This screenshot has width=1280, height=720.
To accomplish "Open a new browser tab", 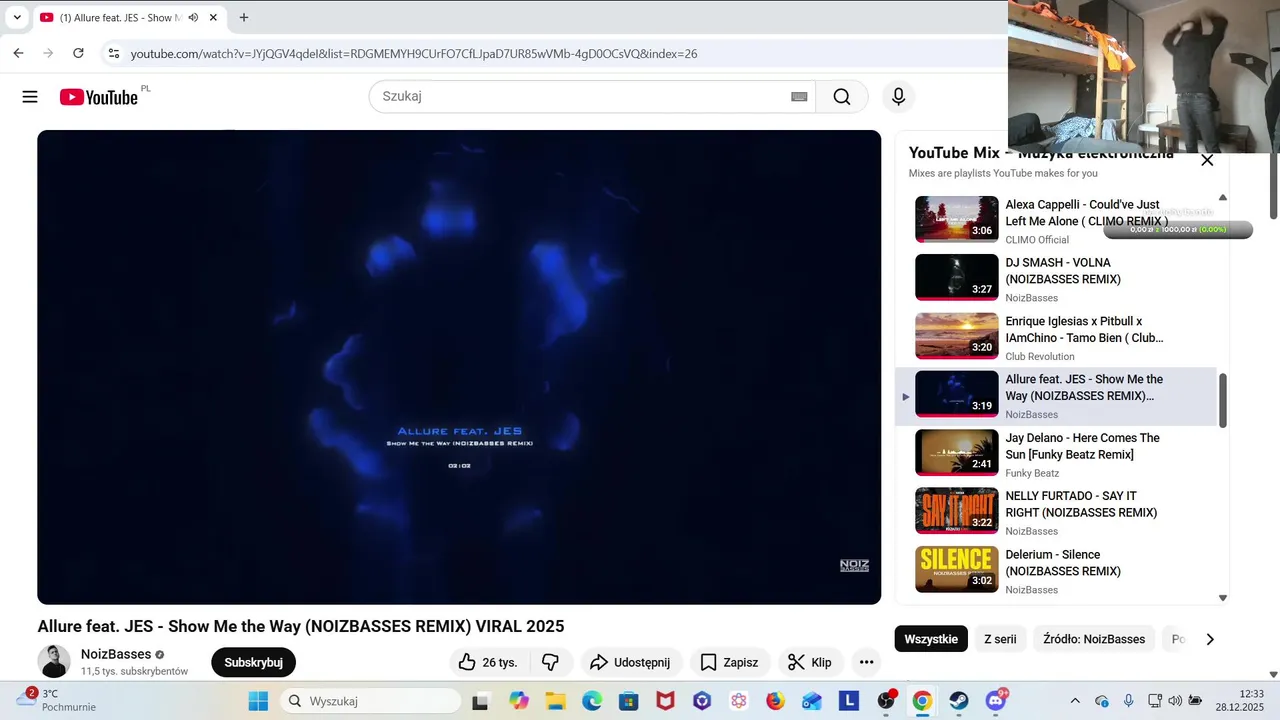I will 243,17.
